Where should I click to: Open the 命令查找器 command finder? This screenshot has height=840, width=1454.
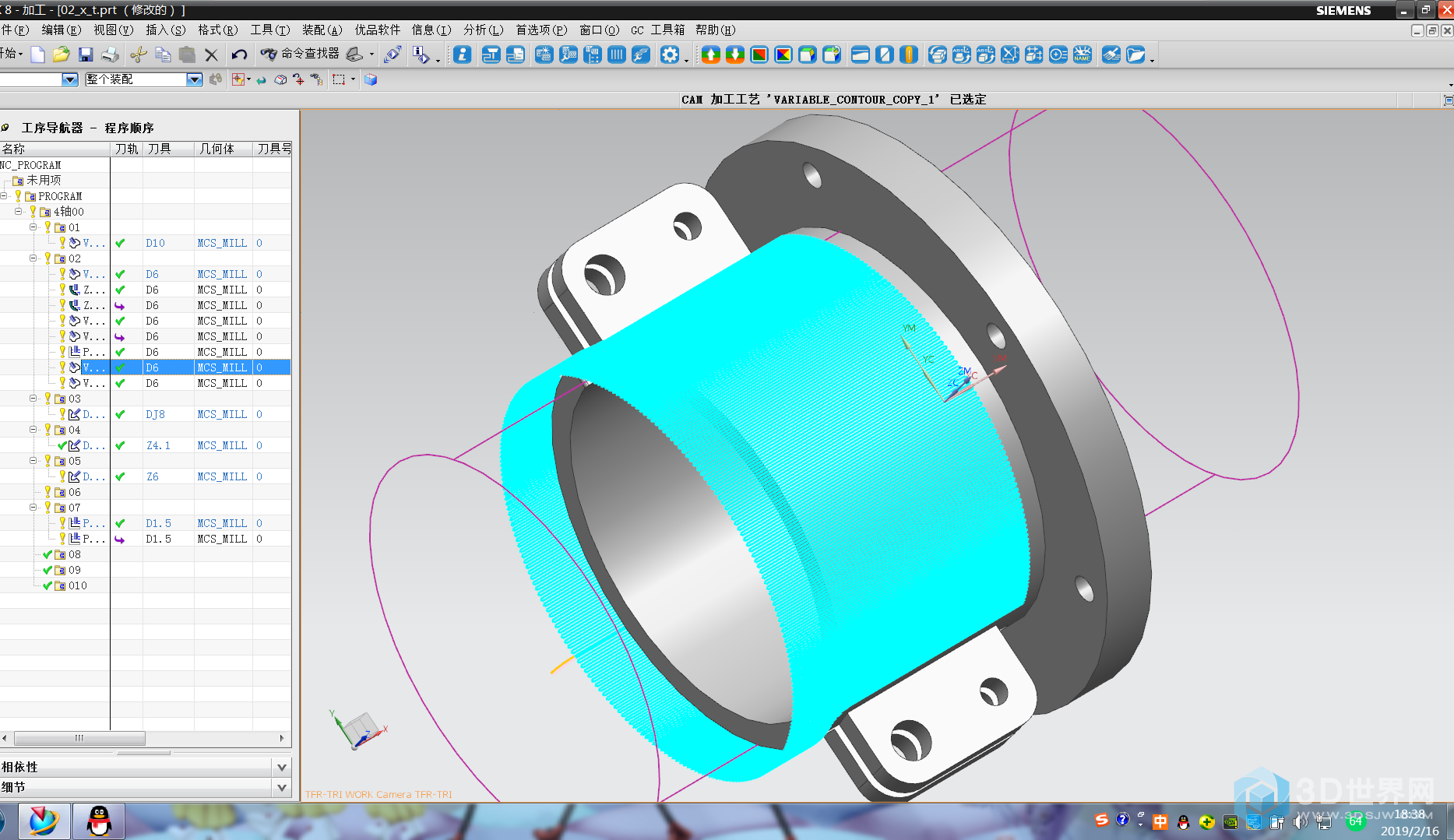coord(300,54)
